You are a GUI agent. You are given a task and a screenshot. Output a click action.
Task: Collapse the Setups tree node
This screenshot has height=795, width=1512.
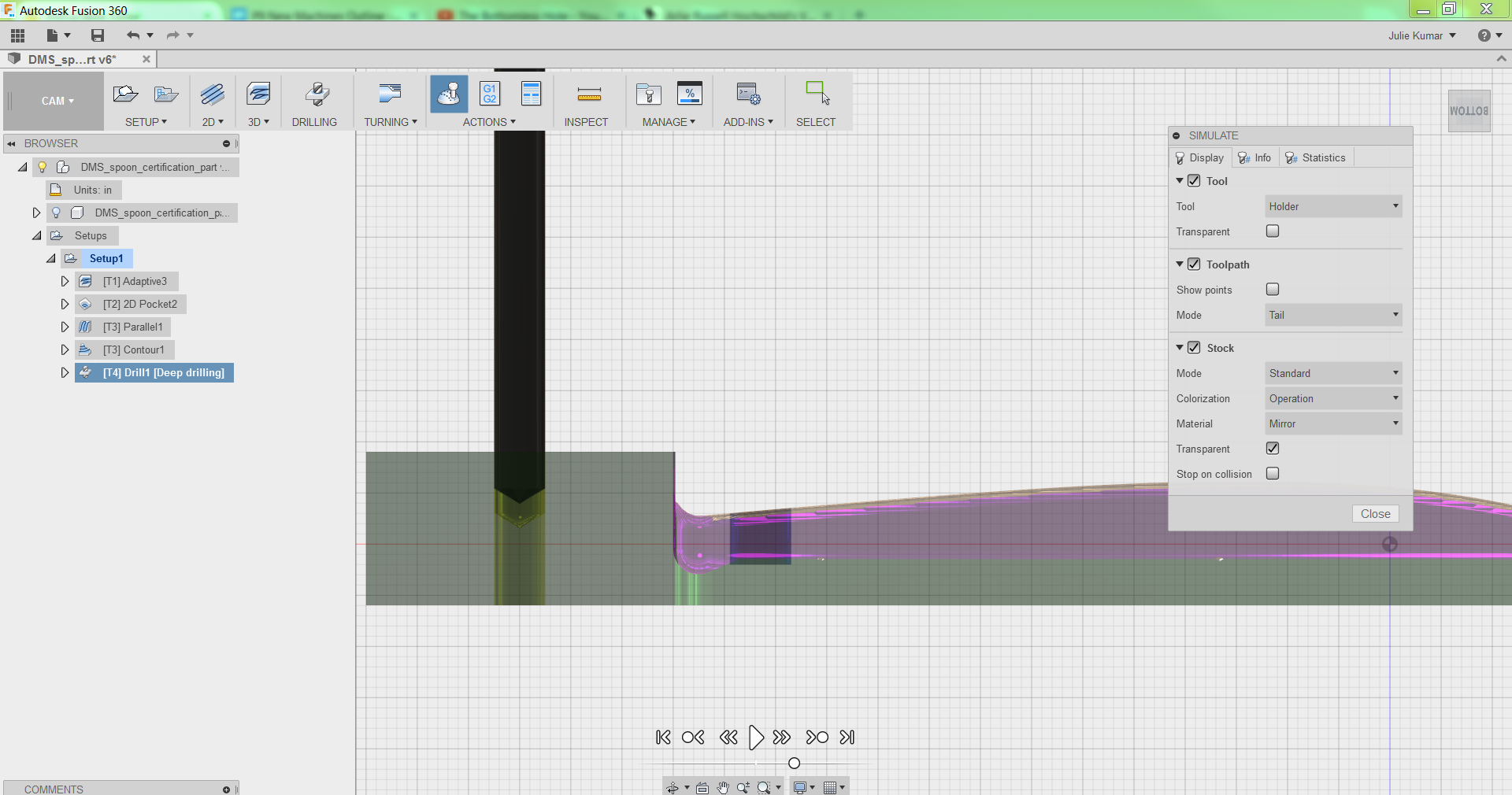(x=37, y=235)
